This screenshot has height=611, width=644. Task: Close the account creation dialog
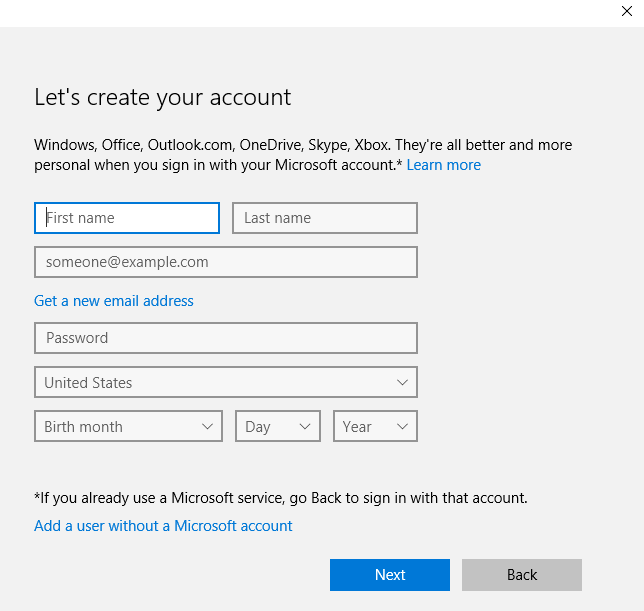click(x=627, y=11)
